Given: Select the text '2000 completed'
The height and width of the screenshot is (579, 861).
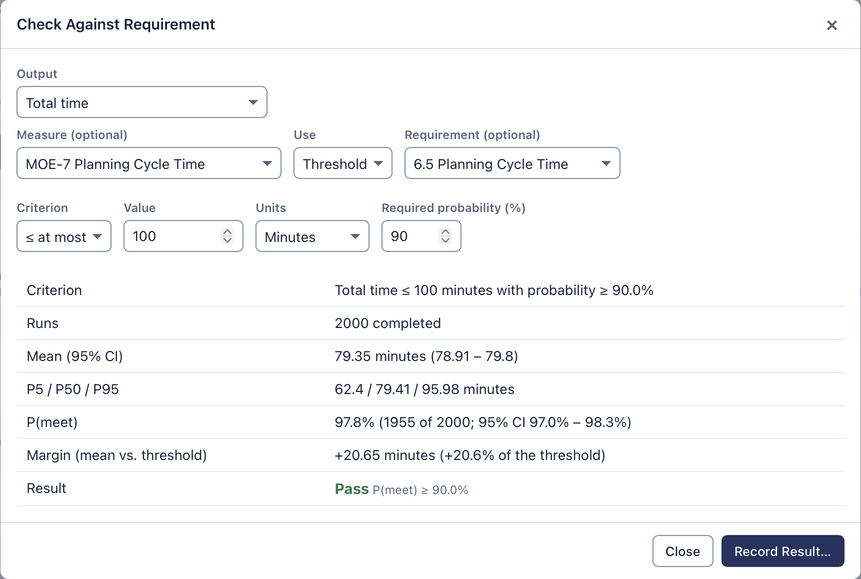Looking at the screenshot, I should (388, 323).
